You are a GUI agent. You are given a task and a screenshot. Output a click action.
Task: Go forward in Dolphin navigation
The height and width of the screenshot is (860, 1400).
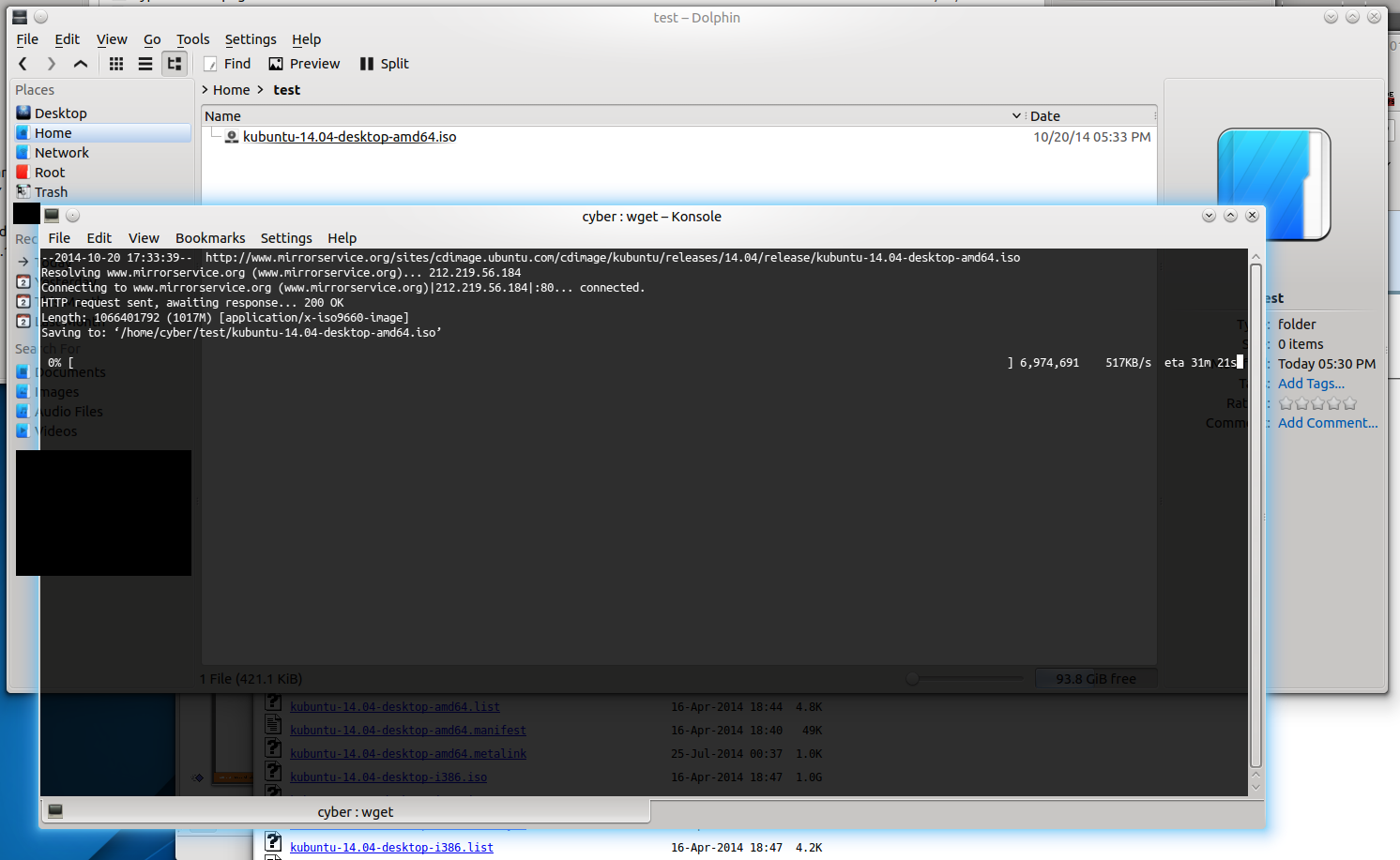[52, 64]
